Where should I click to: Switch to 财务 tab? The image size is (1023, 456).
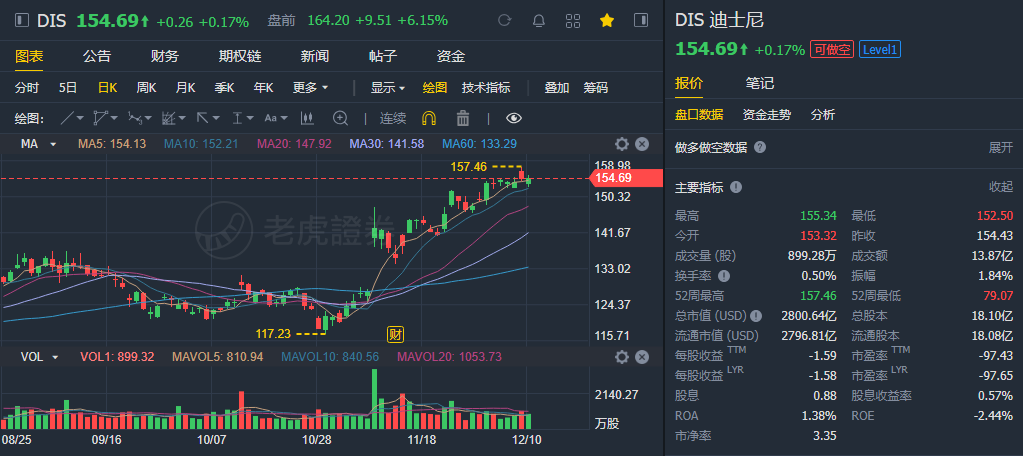pos(164,56)
